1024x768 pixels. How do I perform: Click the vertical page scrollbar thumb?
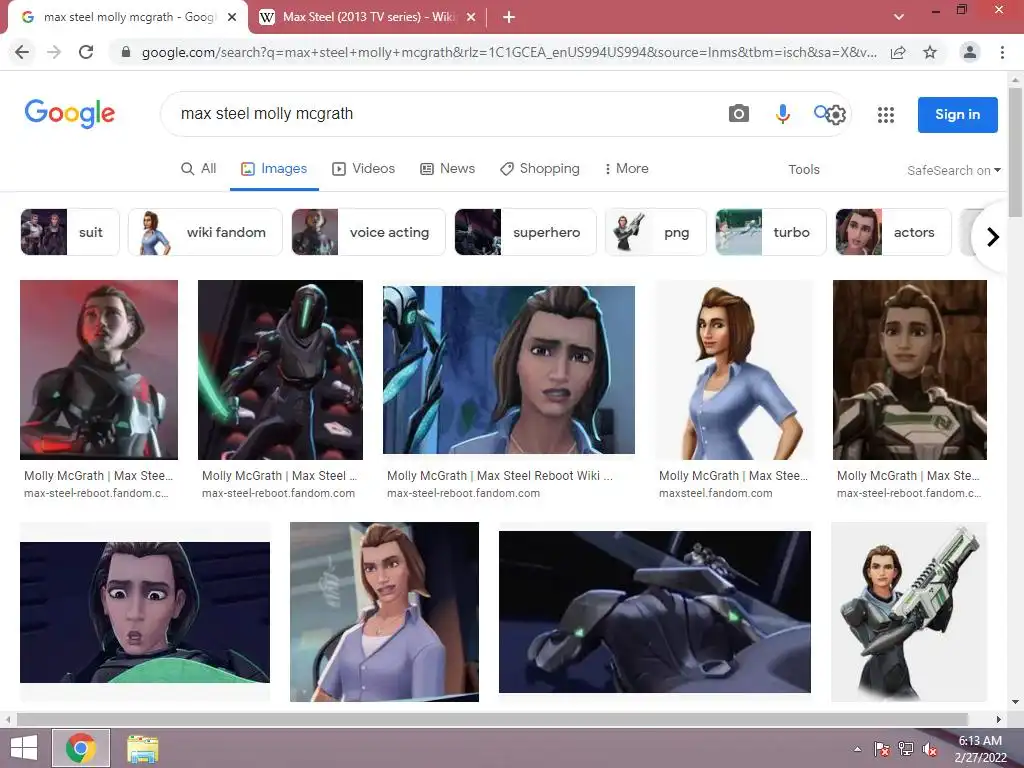(x=1015, y=152)
